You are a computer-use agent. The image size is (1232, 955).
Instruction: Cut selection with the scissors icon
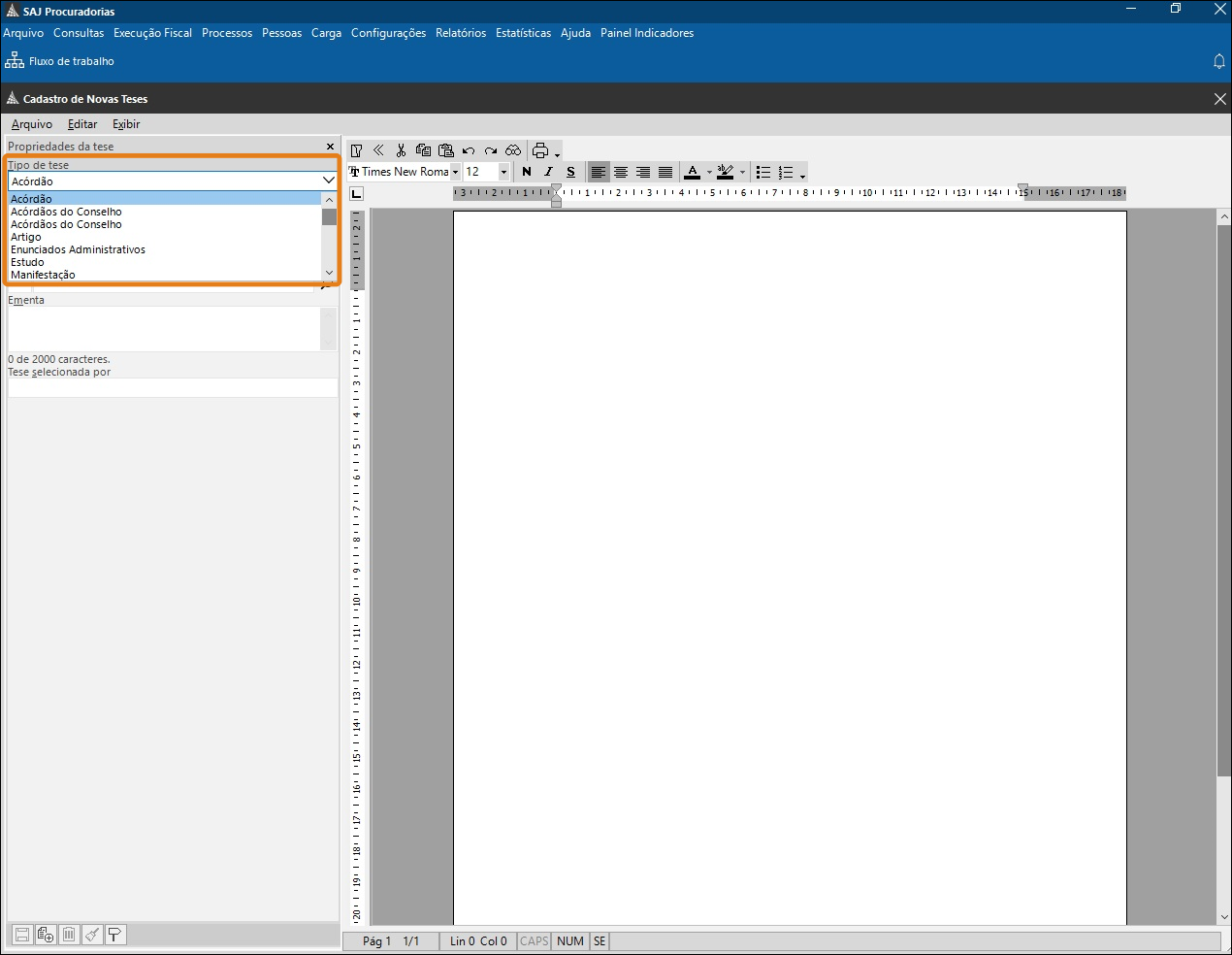click(401, 150)
